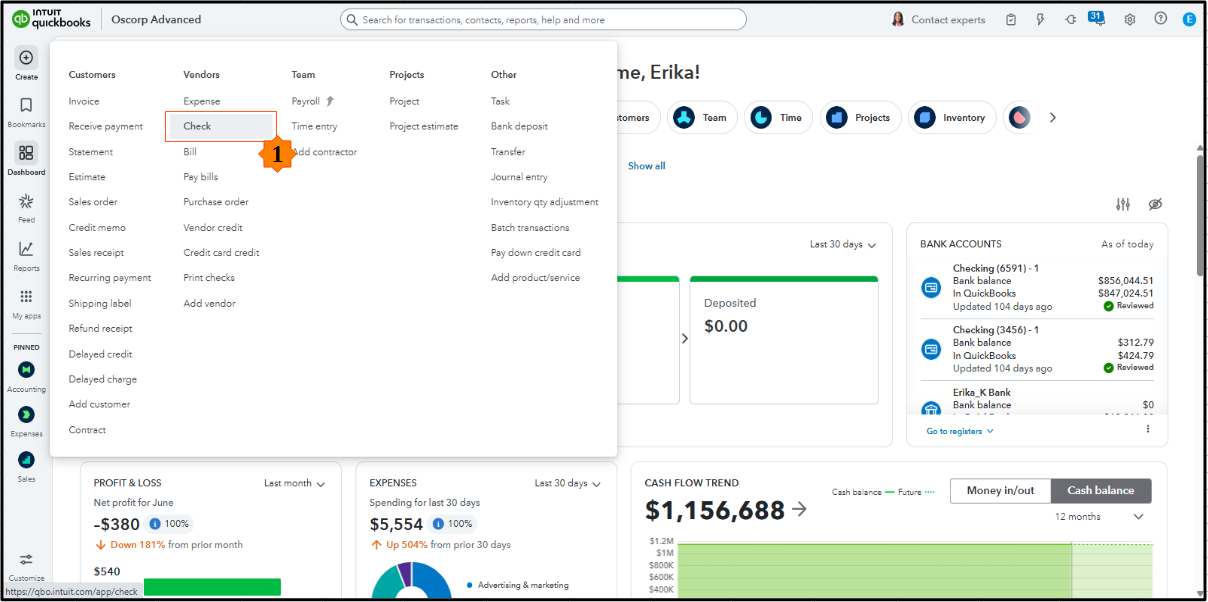The image size is (1208, 602).
Task: Choose Credit memo under Customers
Action: point(97,228)
